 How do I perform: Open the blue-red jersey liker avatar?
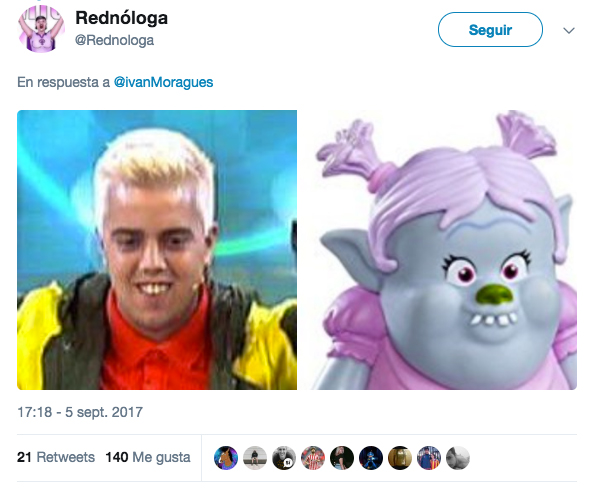coord(429,458)
